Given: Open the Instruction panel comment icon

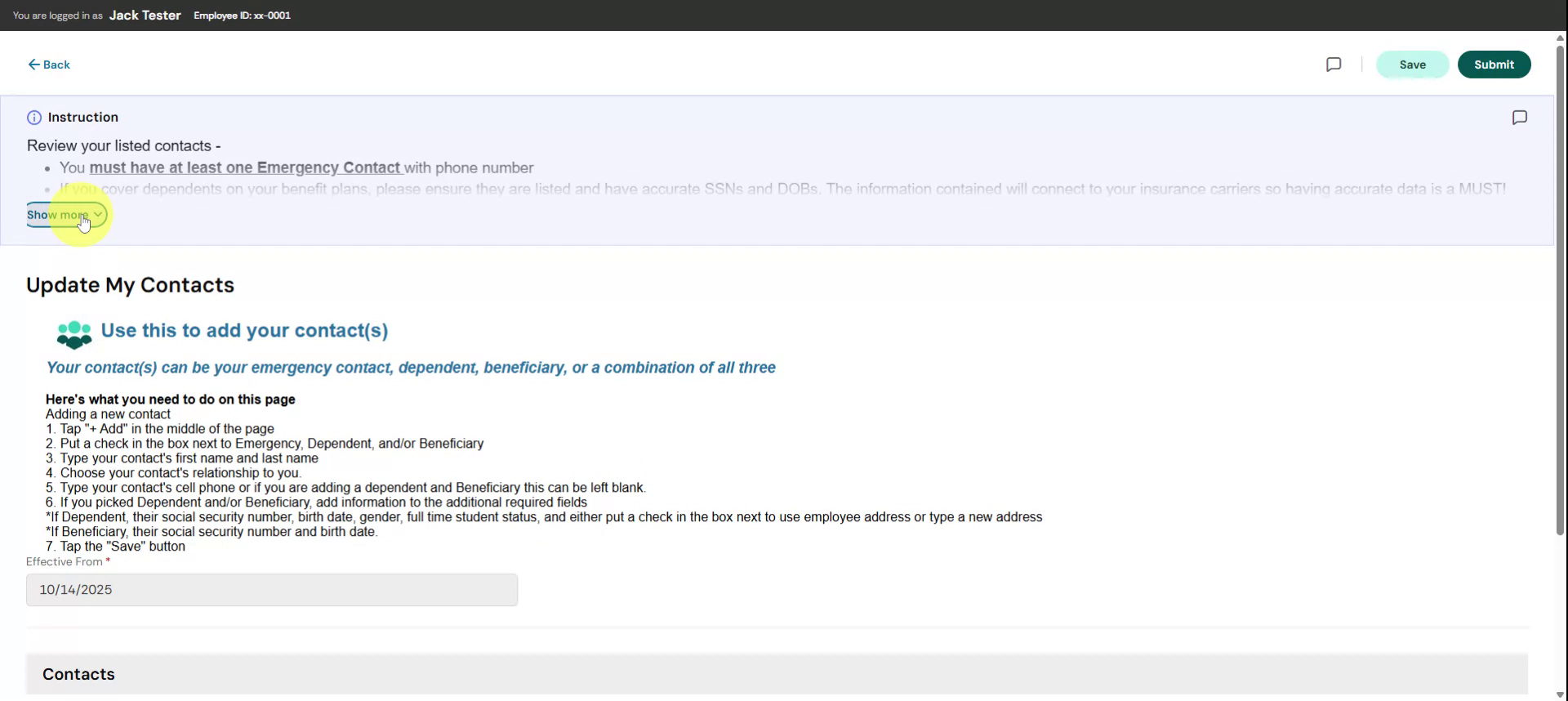Looking at the screenshot, I should tap(1519, 118).
